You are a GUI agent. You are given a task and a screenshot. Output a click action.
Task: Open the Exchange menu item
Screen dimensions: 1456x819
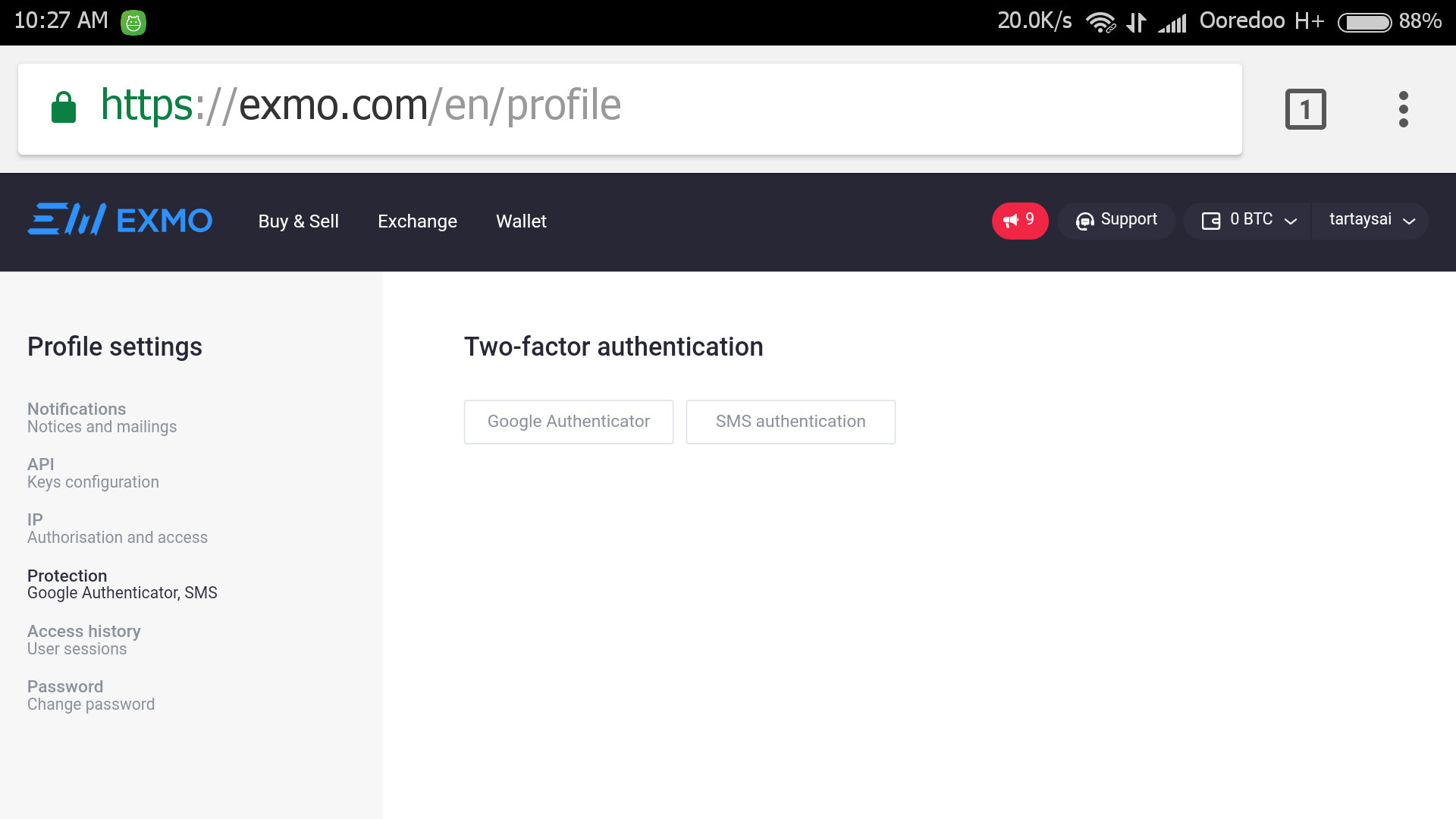(x=417, y=221)
